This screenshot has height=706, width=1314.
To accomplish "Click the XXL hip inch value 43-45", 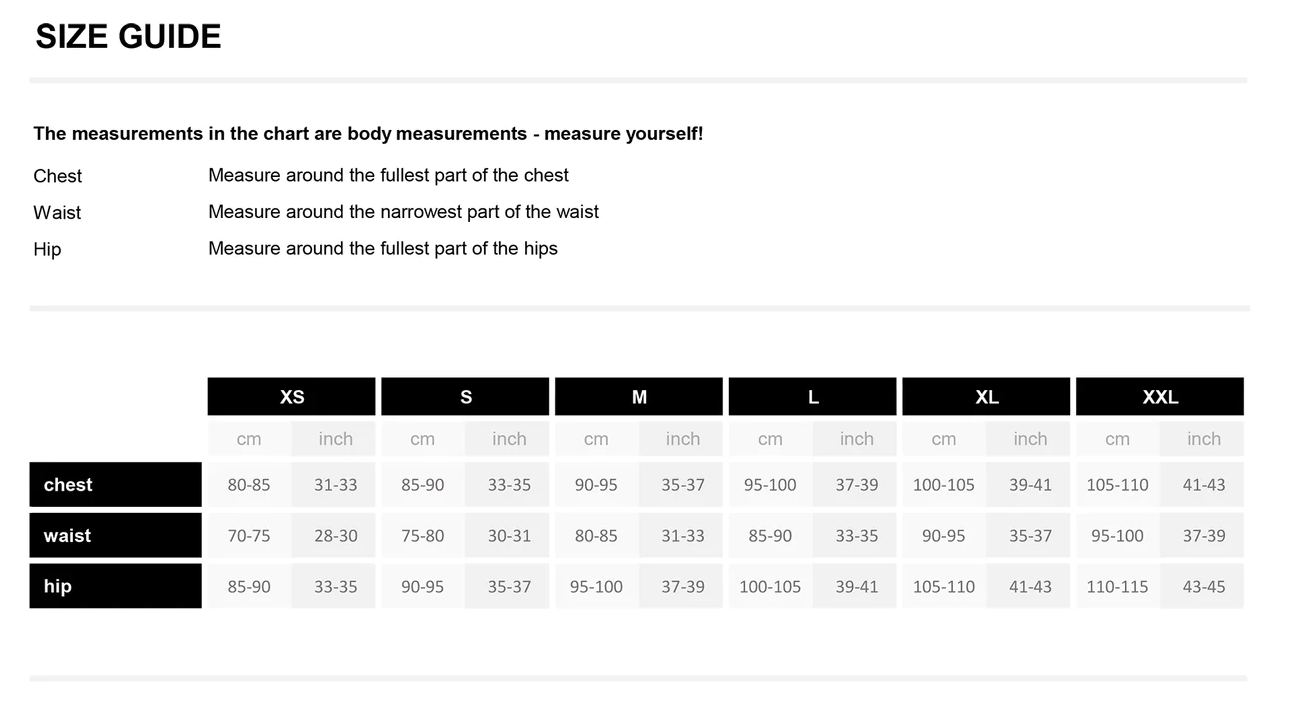I will (x=1203, y=587).
